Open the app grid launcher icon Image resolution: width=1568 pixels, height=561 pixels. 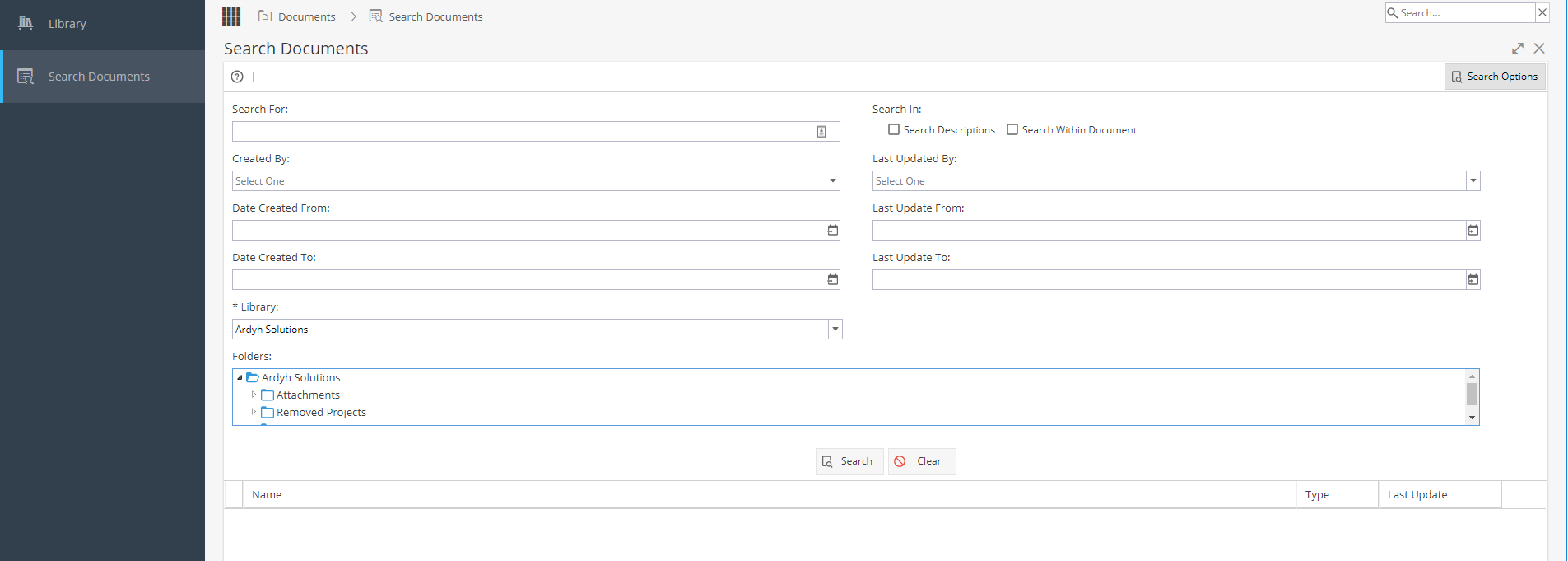click(231, 16)
